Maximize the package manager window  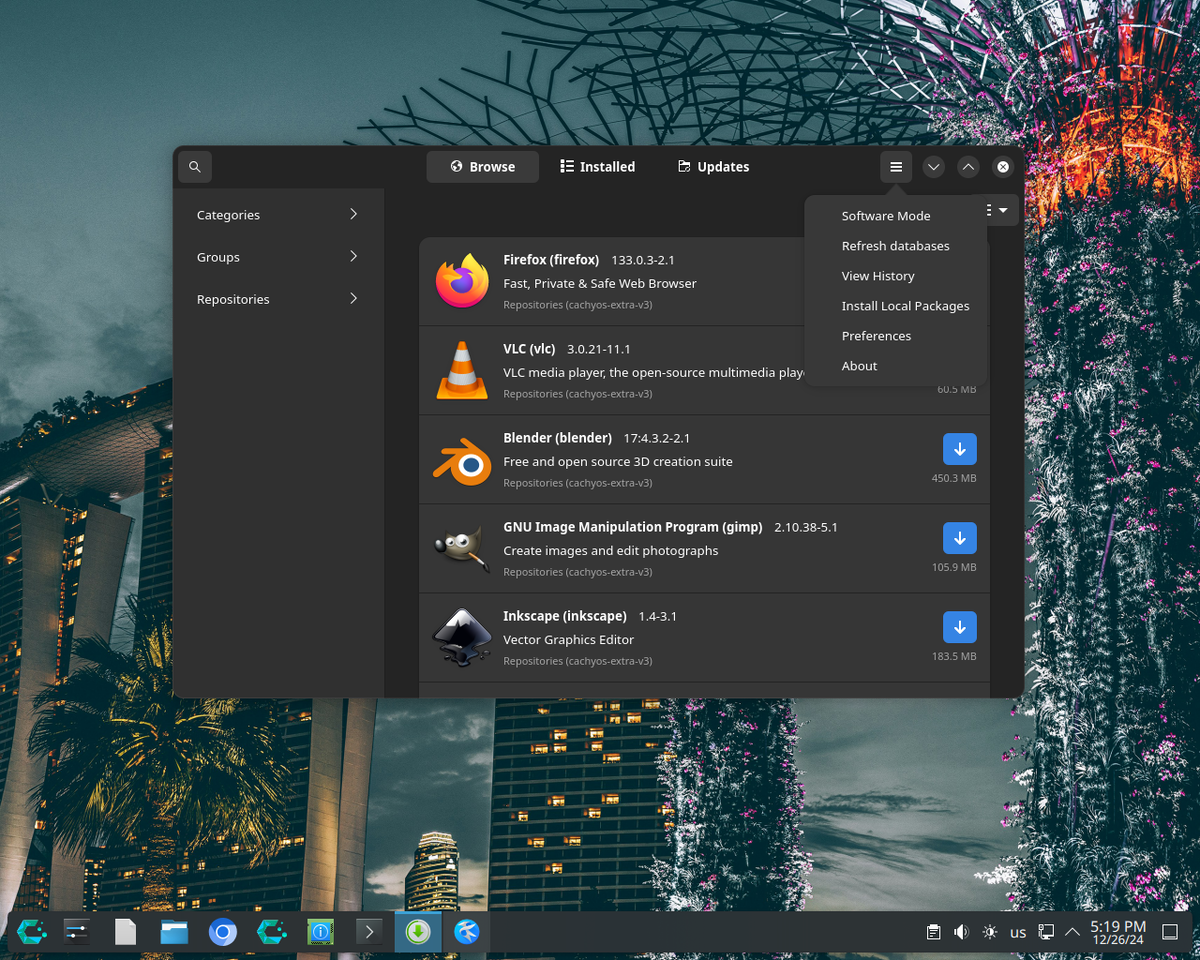pos(968,167)
